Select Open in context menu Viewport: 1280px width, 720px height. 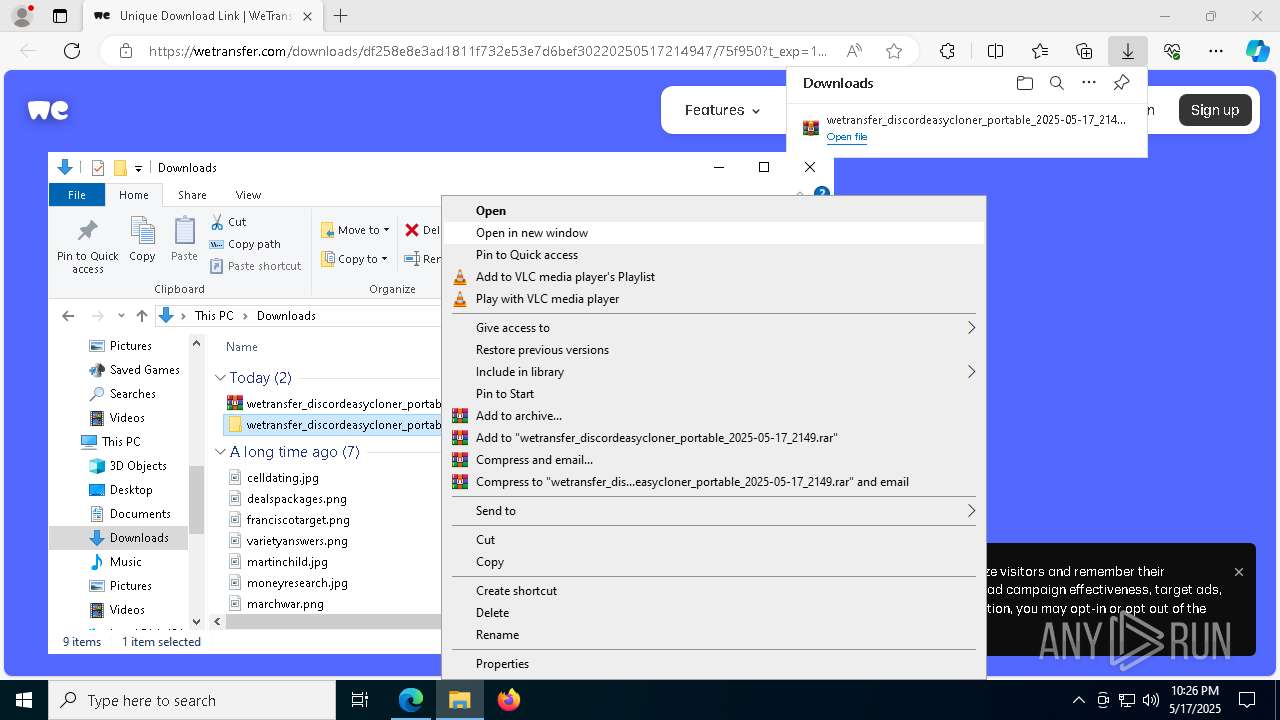713,211
